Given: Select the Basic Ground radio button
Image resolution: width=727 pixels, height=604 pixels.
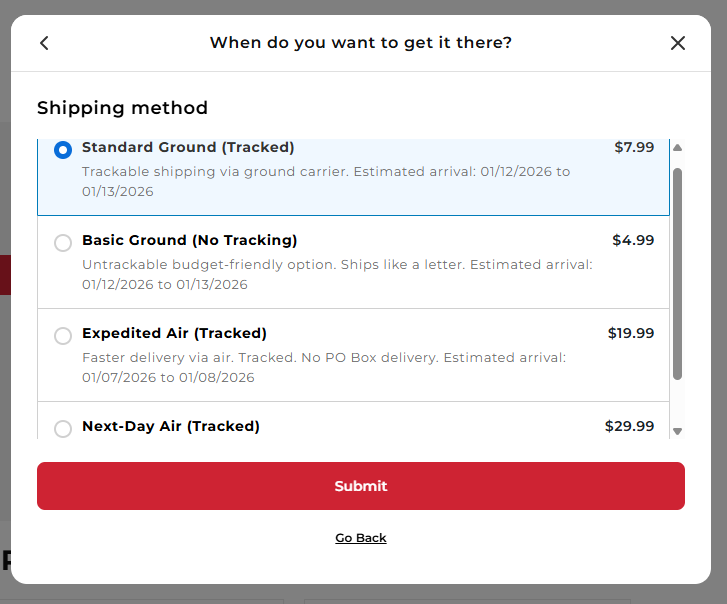Looking at the screenshot, I should (63, 242).
